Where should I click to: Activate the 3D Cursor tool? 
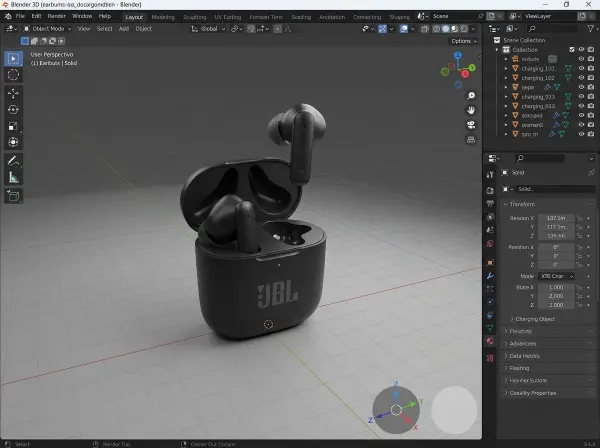[13, 75]
